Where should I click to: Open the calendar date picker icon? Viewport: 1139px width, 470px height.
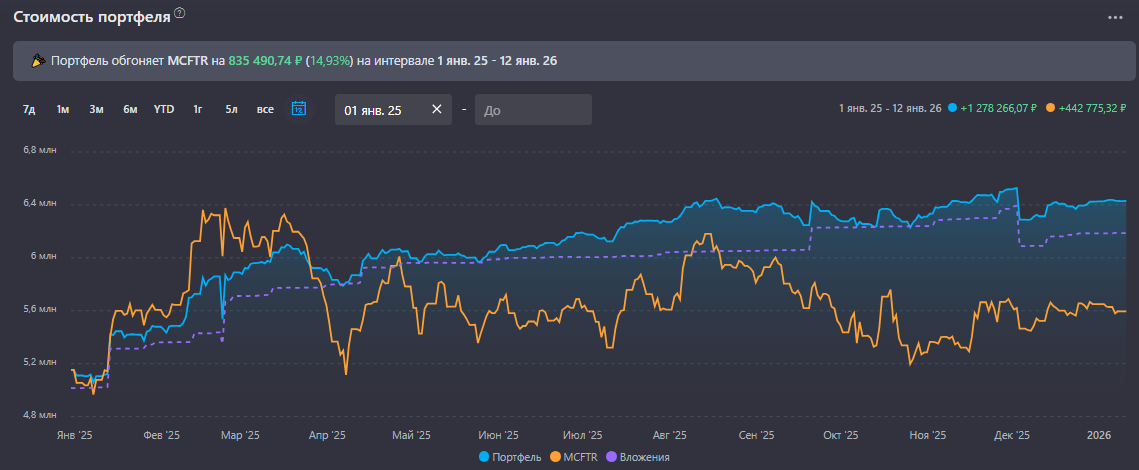[298, 109]
